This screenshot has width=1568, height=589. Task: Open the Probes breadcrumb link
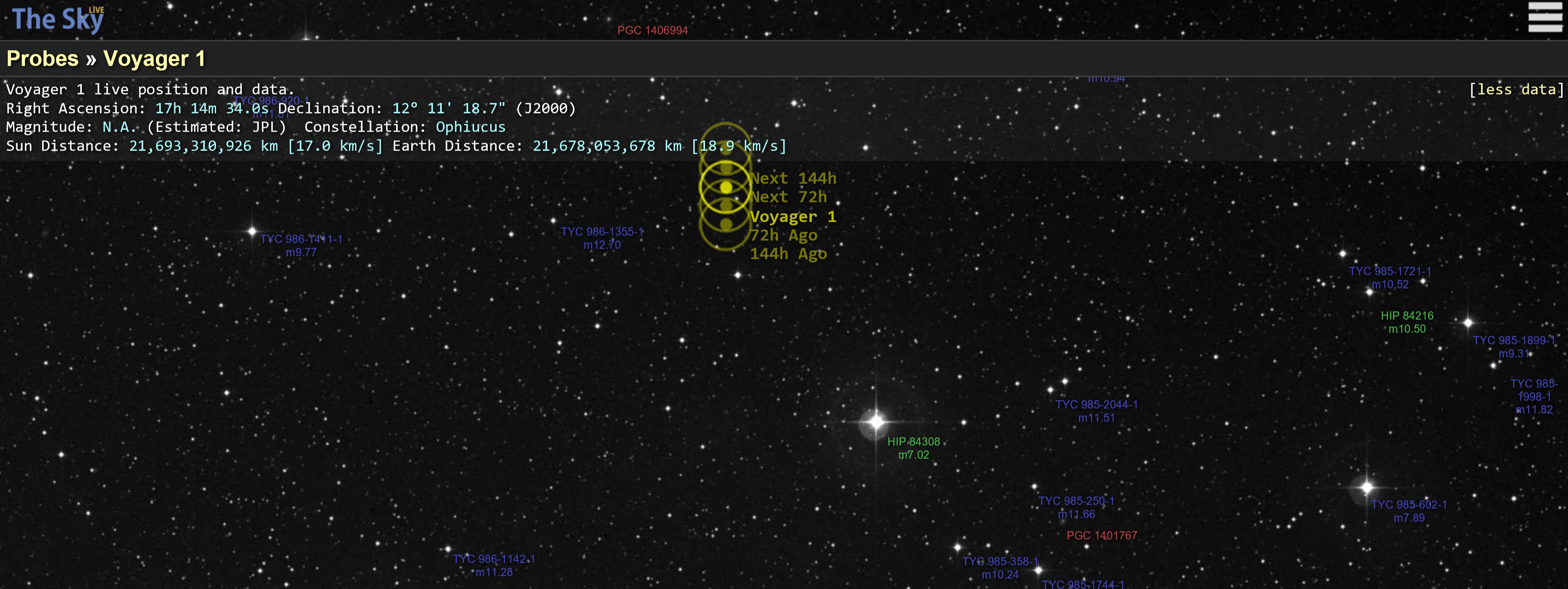42,59
